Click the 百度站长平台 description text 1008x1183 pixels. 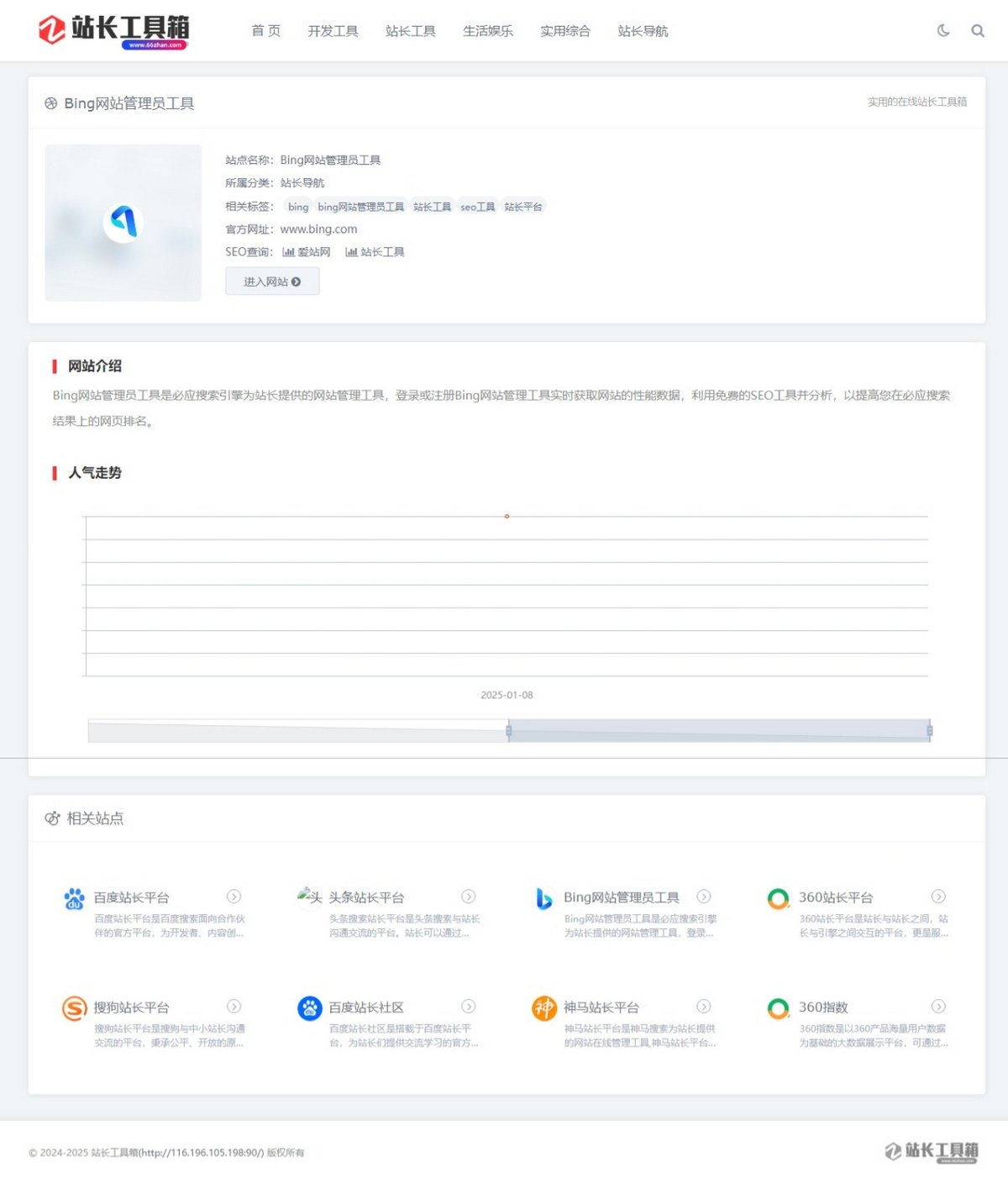pyautogui.click(x=169, y=926)
